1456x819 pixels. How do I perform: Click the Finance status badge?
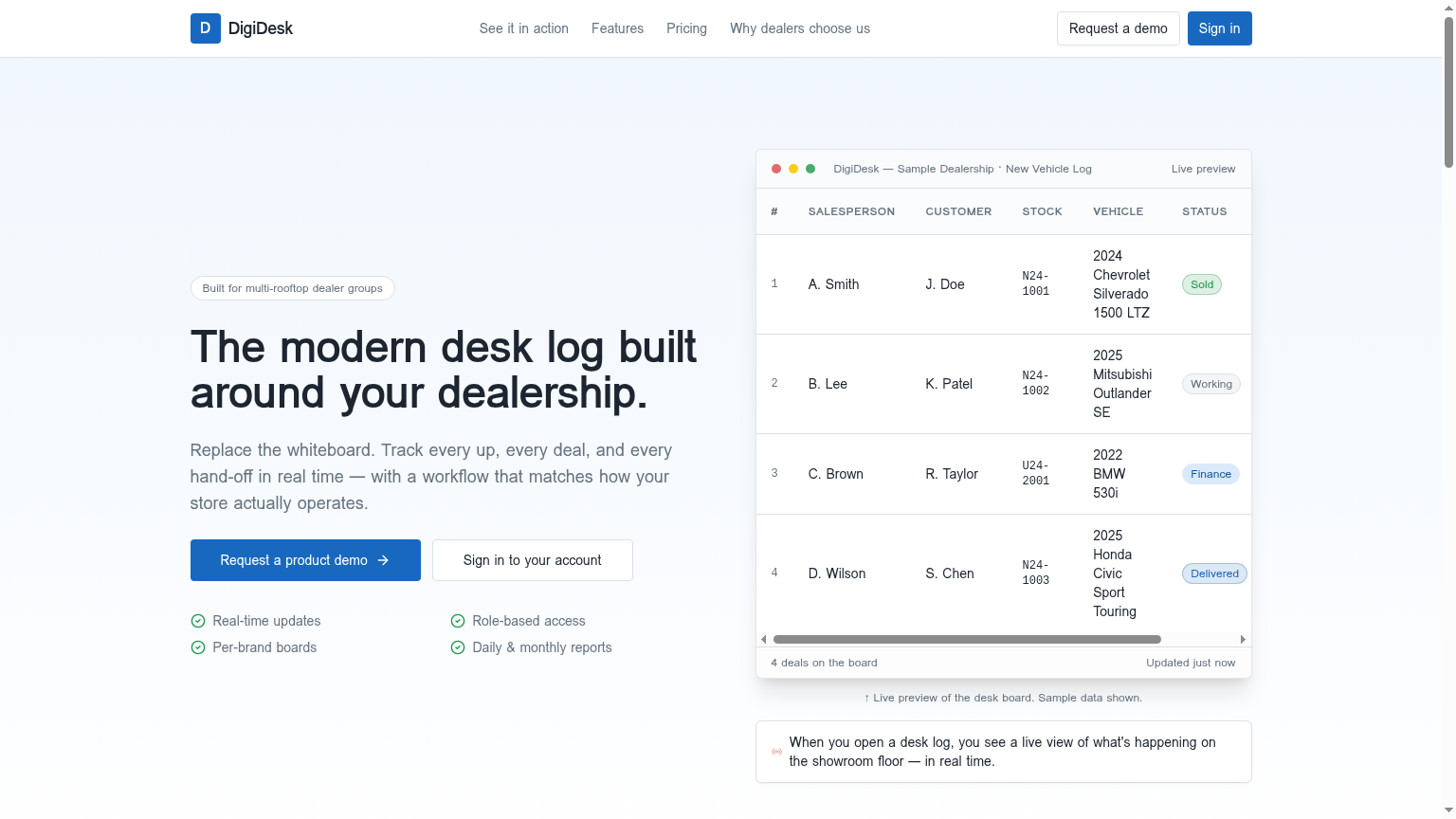[1210, 474]
